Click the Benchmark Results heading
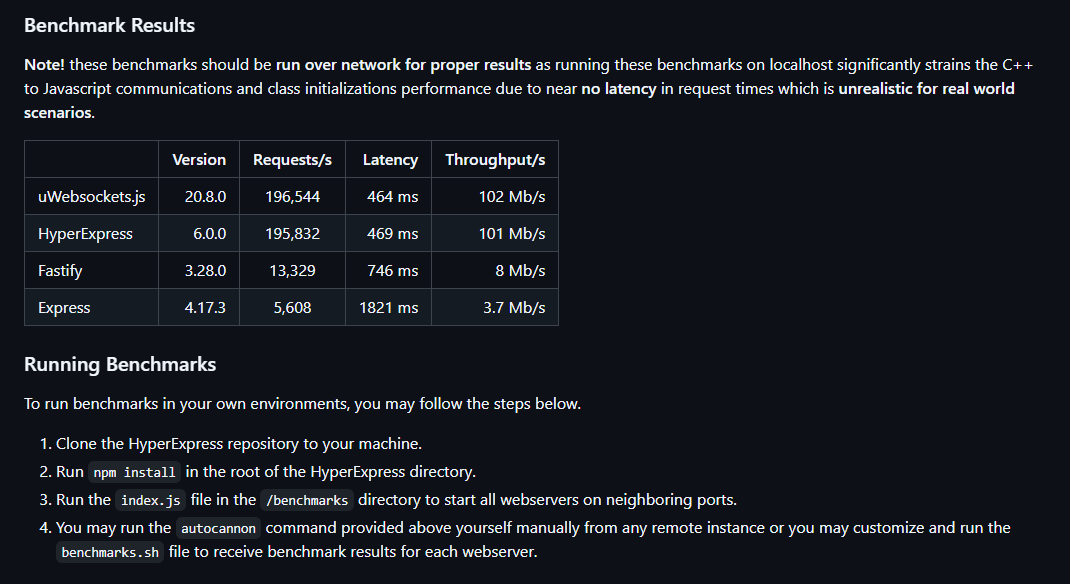Viewport: 1070px width, 584px height. [109, 25]
